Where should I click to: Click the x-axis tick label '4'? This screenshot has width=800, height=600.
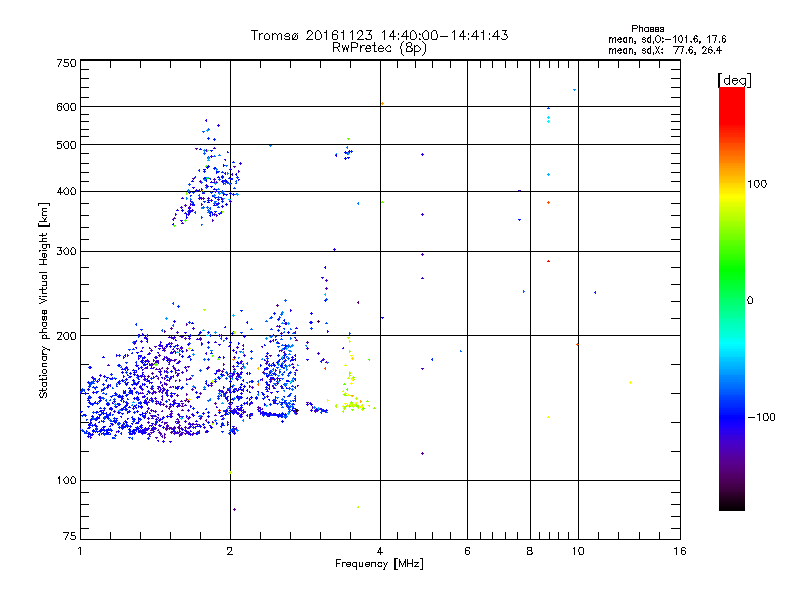point(380,551)
